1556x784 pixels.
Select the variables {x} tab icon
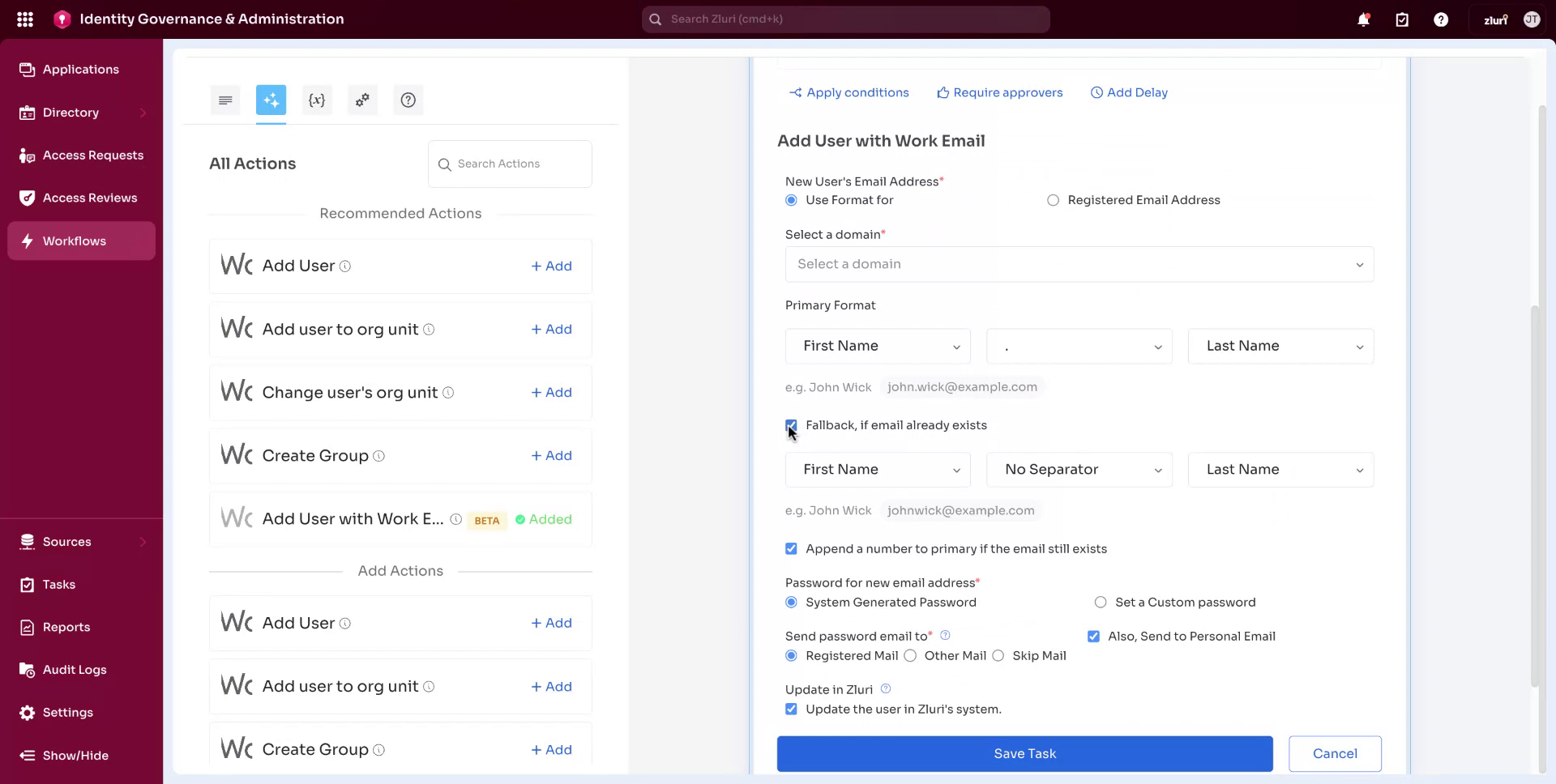317,100
